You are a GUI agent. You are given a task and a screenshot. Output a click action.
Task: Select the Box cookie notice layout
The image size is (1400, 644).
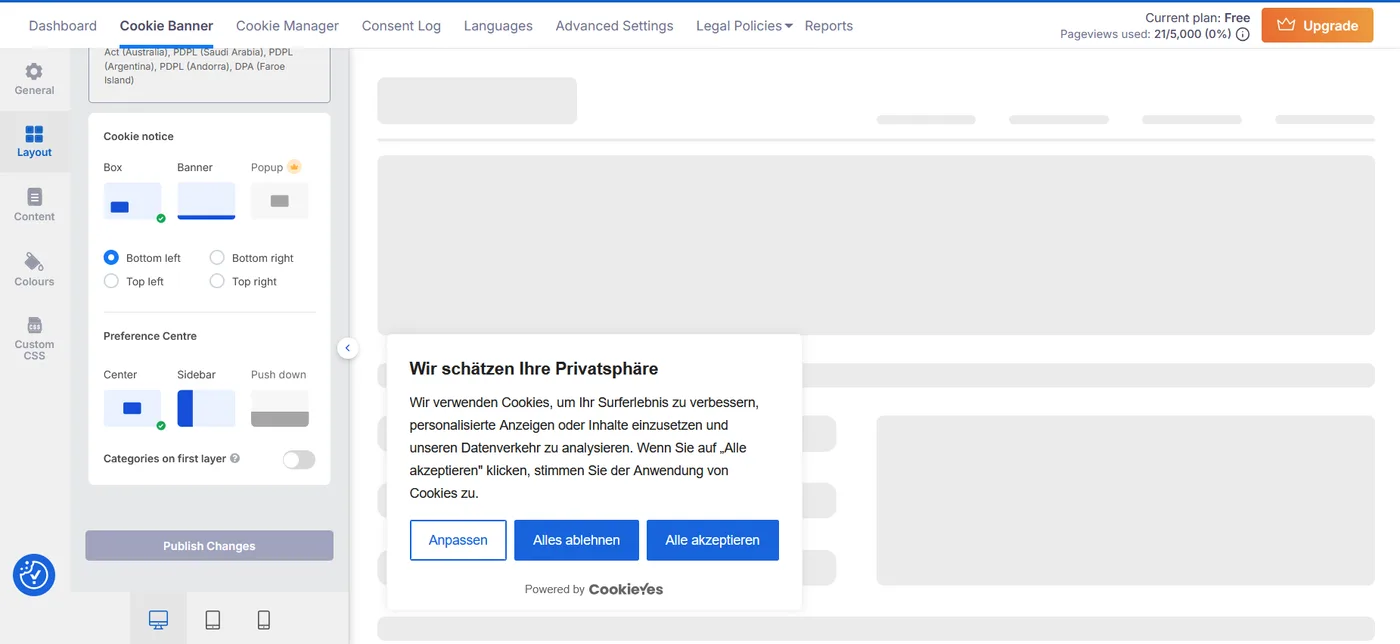[x=132, y=201]
